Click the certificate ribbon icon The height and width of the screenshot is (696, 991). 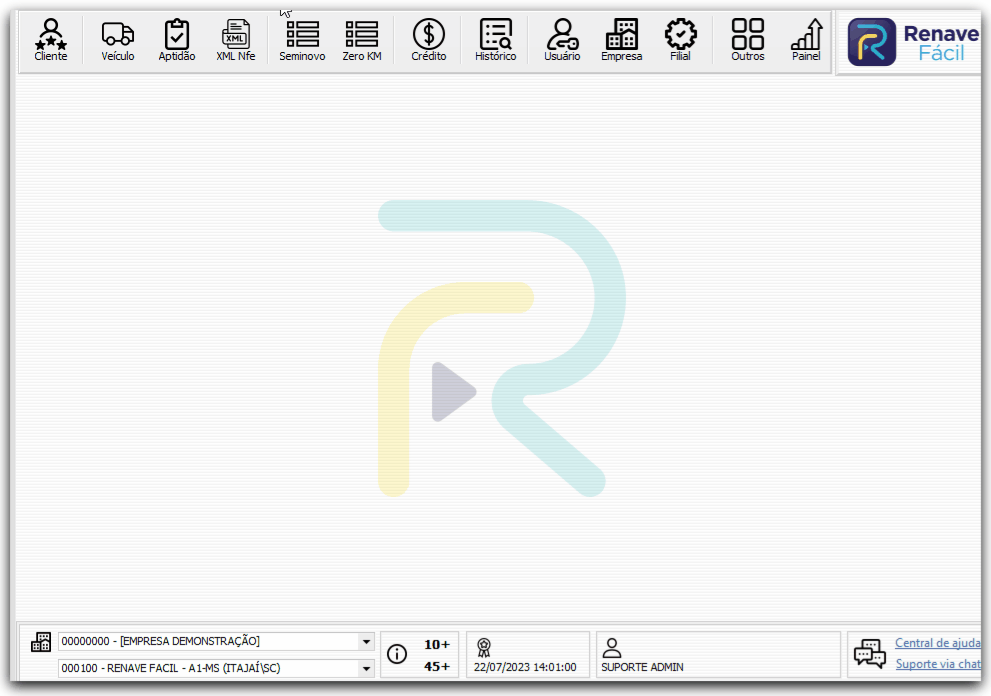point(484,647)
